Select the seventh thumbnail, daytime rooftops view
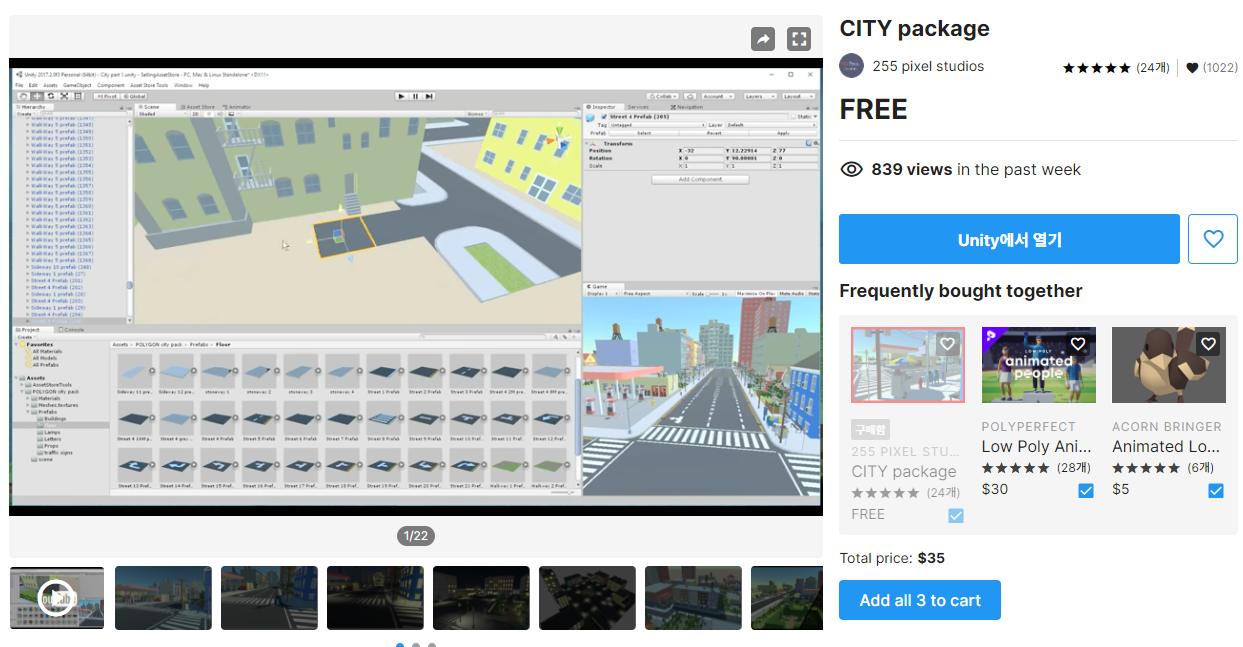 pyautogui.click(x=693, y=598)
